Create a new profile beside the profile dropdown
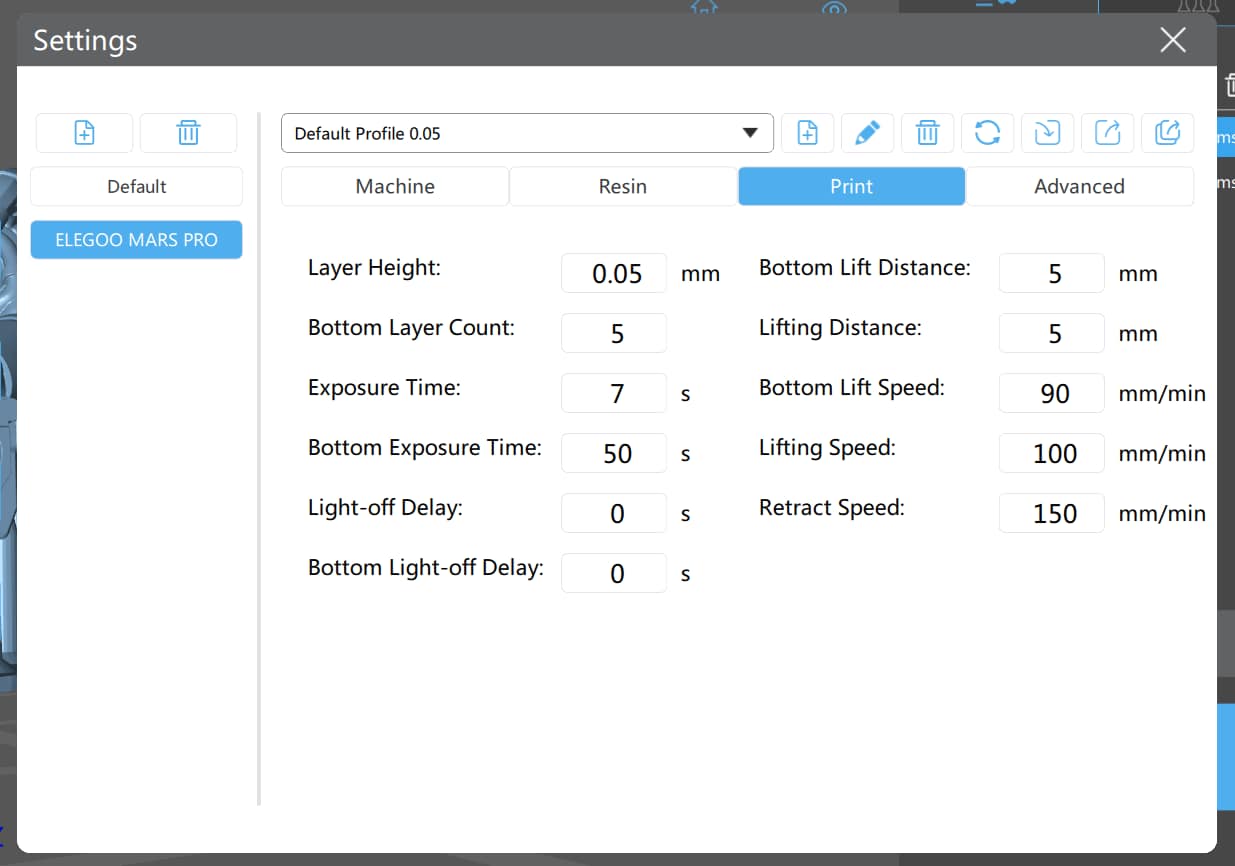This screenshot has height=866, width=1235. [807, 133]
